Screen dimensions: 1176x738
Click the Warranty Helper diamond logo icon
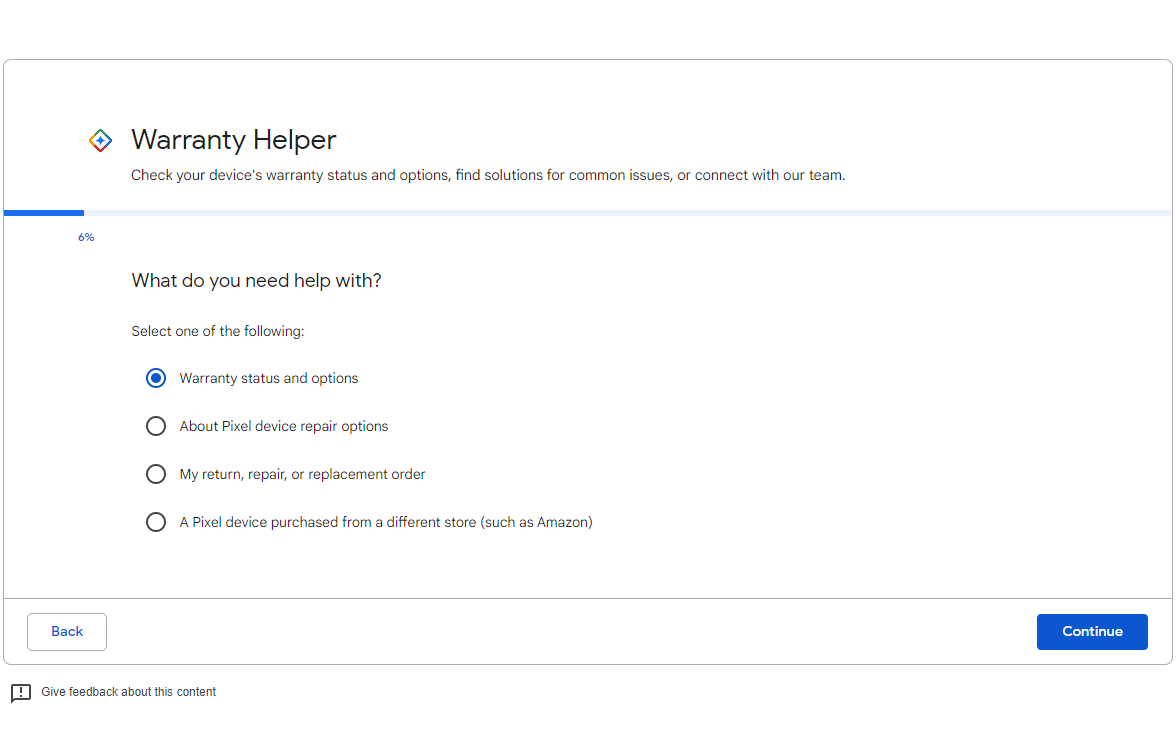point(100,141)
